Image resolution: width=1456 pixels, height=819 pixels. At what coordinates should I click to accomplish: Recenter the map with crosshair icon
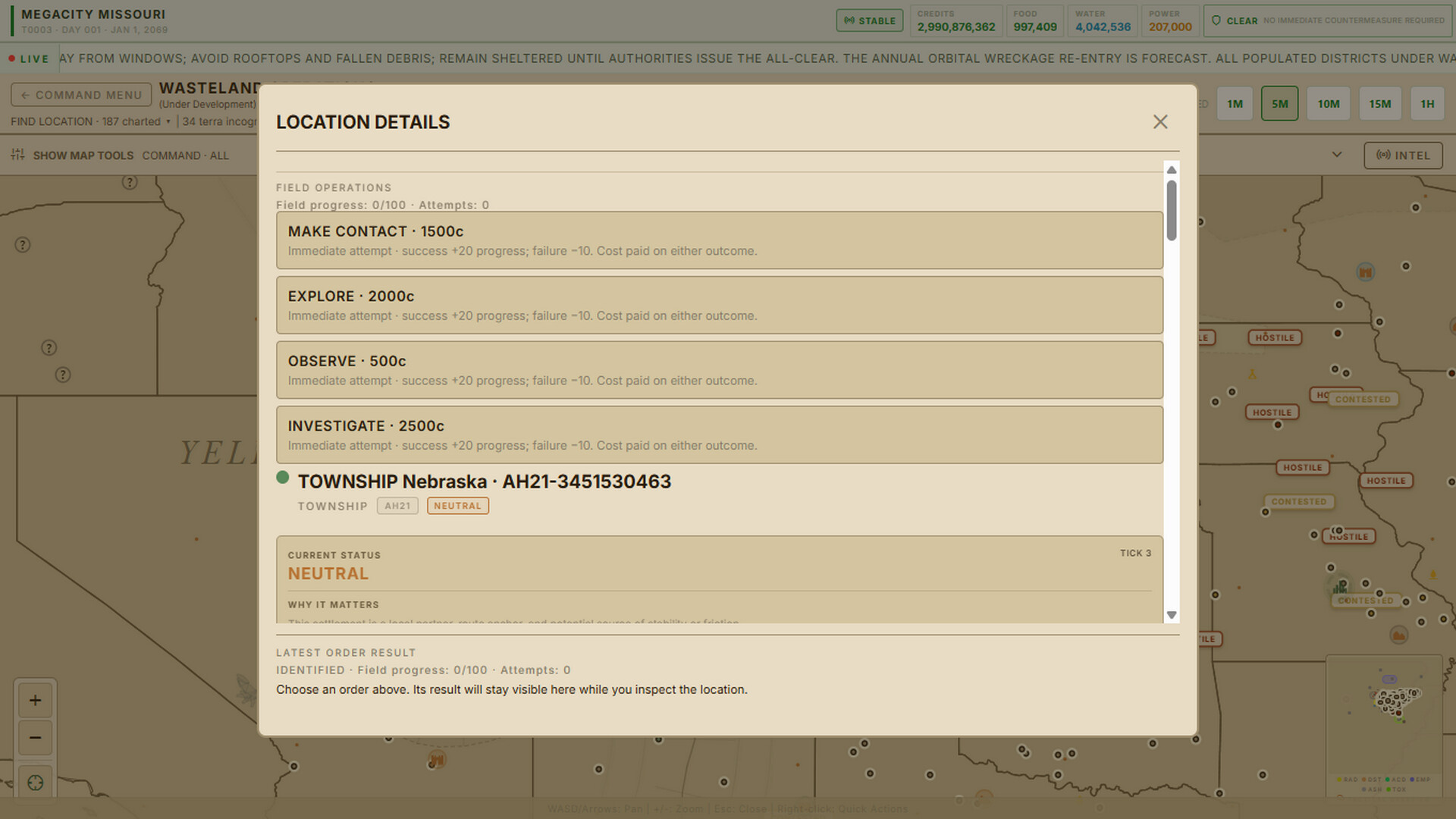pos(35,783)
